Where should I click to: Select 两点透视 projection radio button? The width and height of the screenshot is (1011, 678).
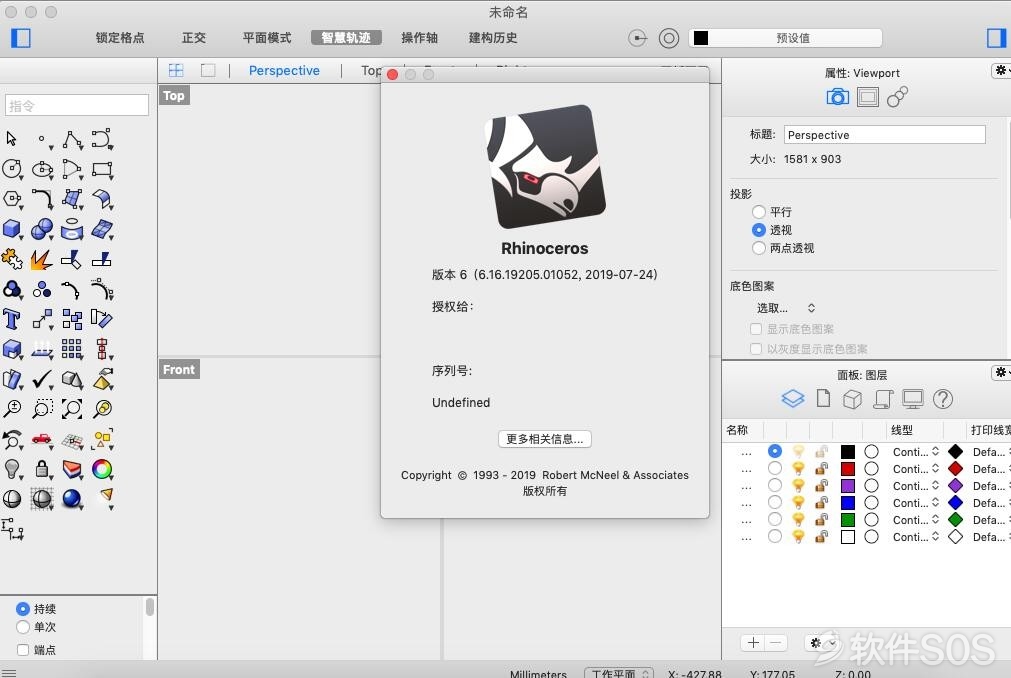coord(759,247)
